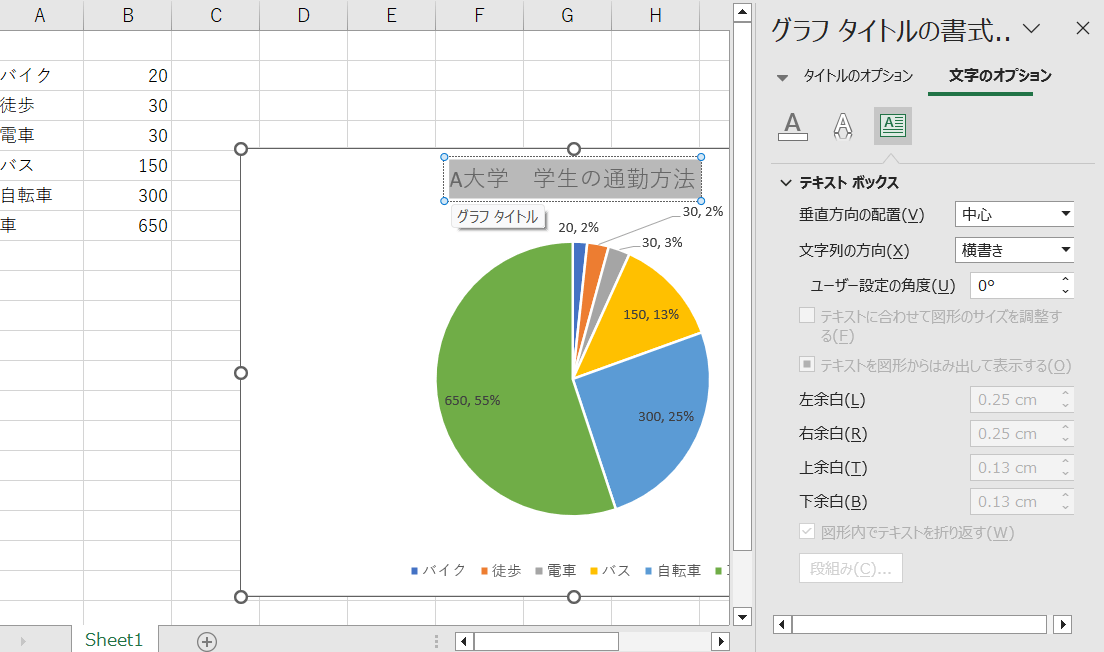1104x652 pixels.
Task: Decrease the custom angle with down stepper
Action: (1065, 291)
